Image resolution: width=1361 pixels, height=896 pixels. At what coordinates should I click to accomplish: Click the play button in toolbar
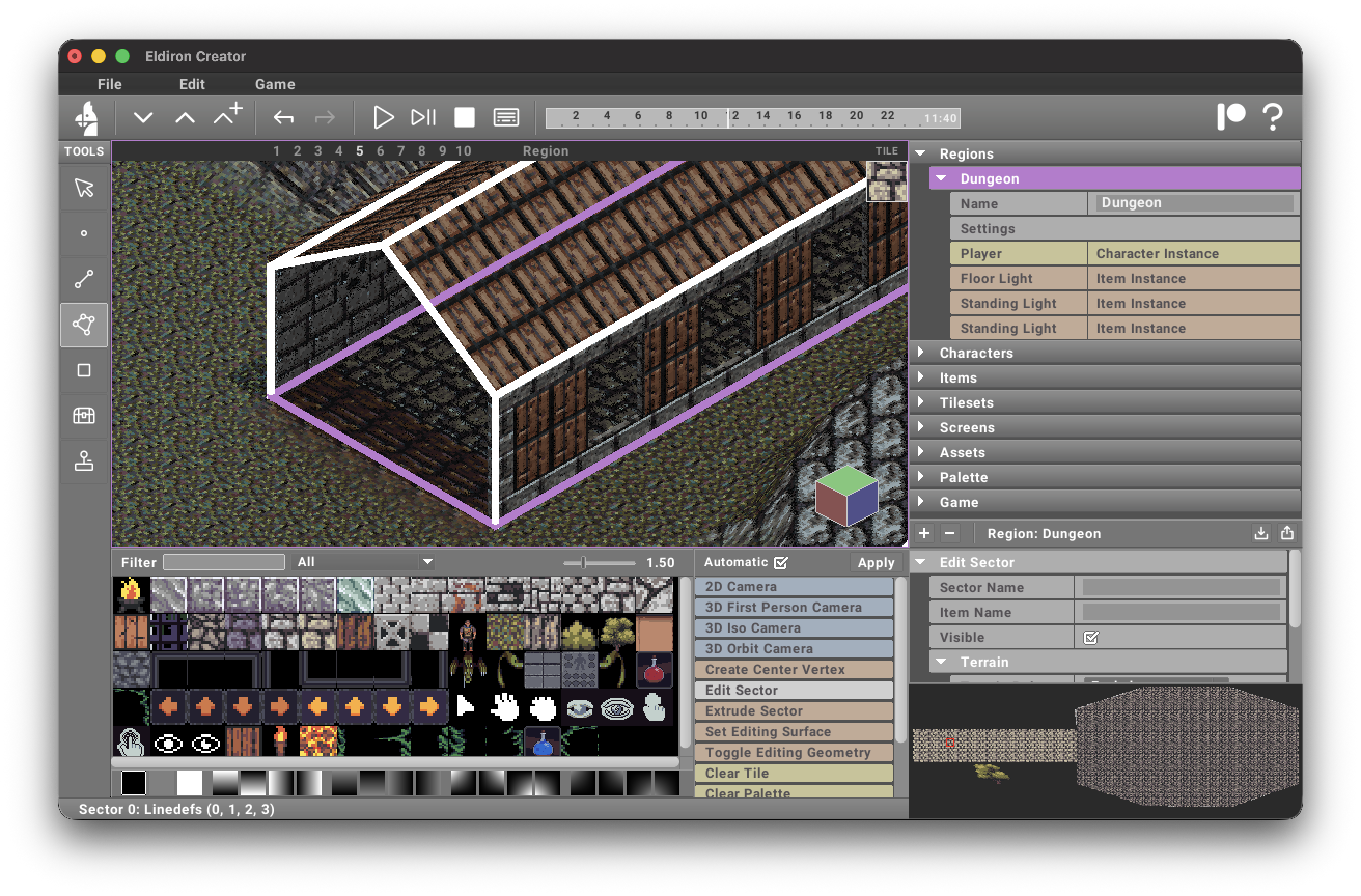coord(383,118)
